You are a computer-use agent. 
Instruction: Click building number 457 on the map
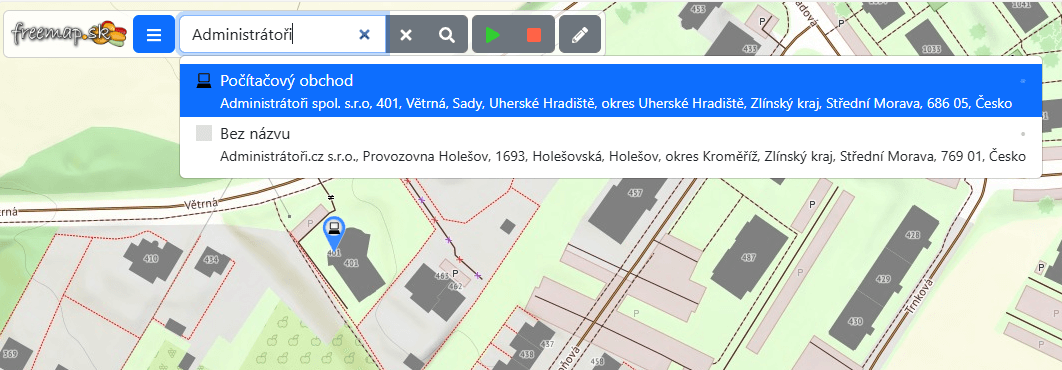click(635, 193)
